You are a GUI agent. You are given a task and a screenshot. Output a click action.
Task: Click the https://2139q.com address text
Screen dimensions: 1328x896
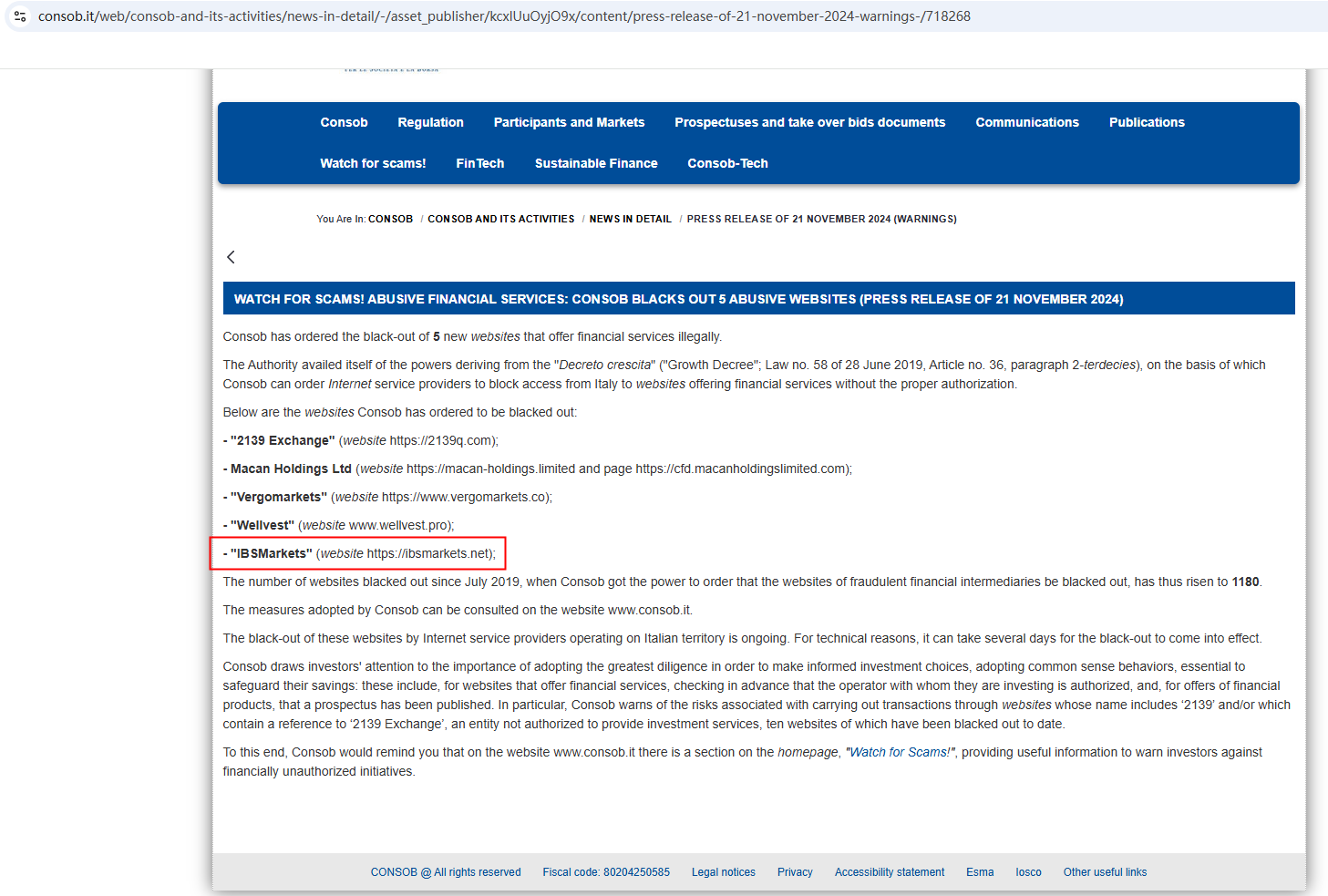pyautogui.click(x=441, y=440)
